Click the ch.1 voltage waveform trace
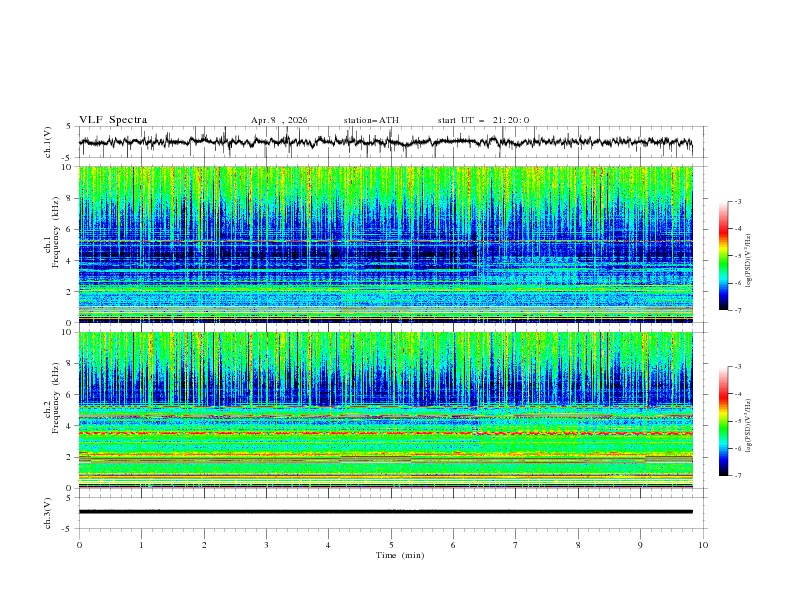The image size is (792, 612). [x=385, y=142]
